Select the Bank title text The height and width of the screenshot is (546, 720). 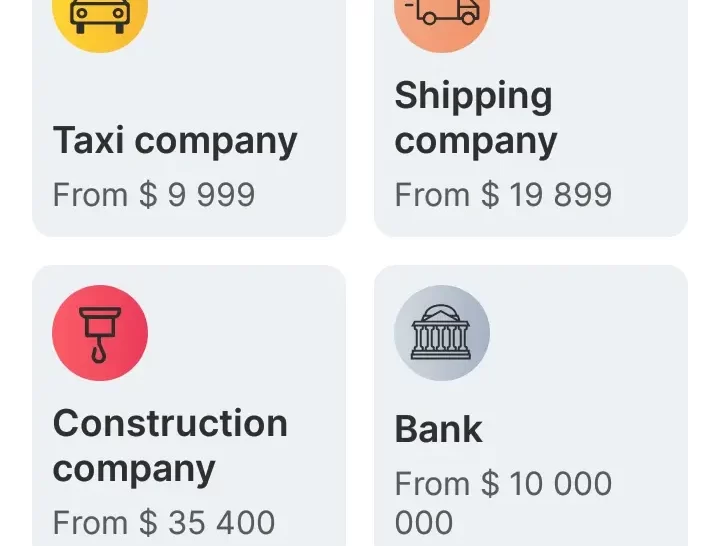439,429
